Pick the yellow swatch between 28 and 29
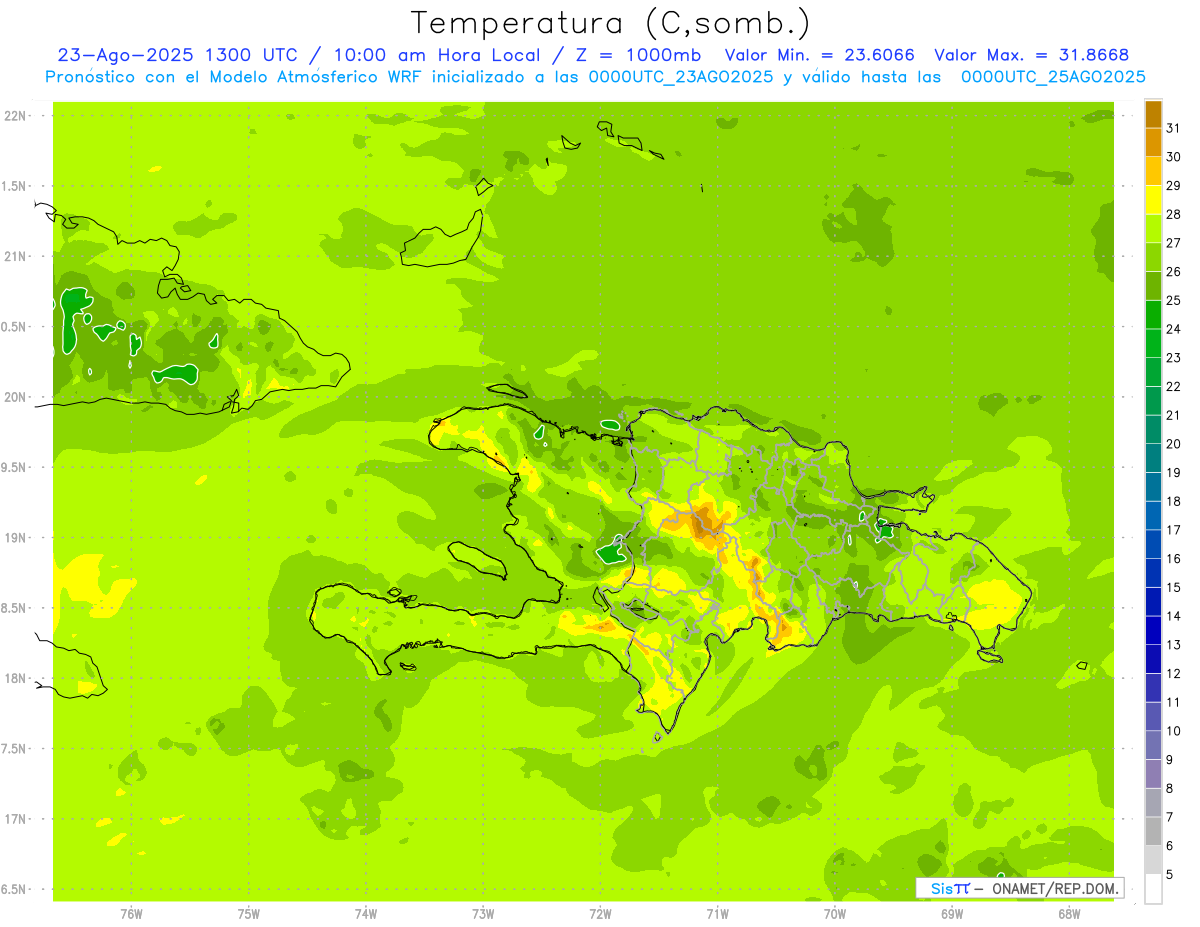Viewport: 1200px width, 927px height. [x=1153, y=200]
